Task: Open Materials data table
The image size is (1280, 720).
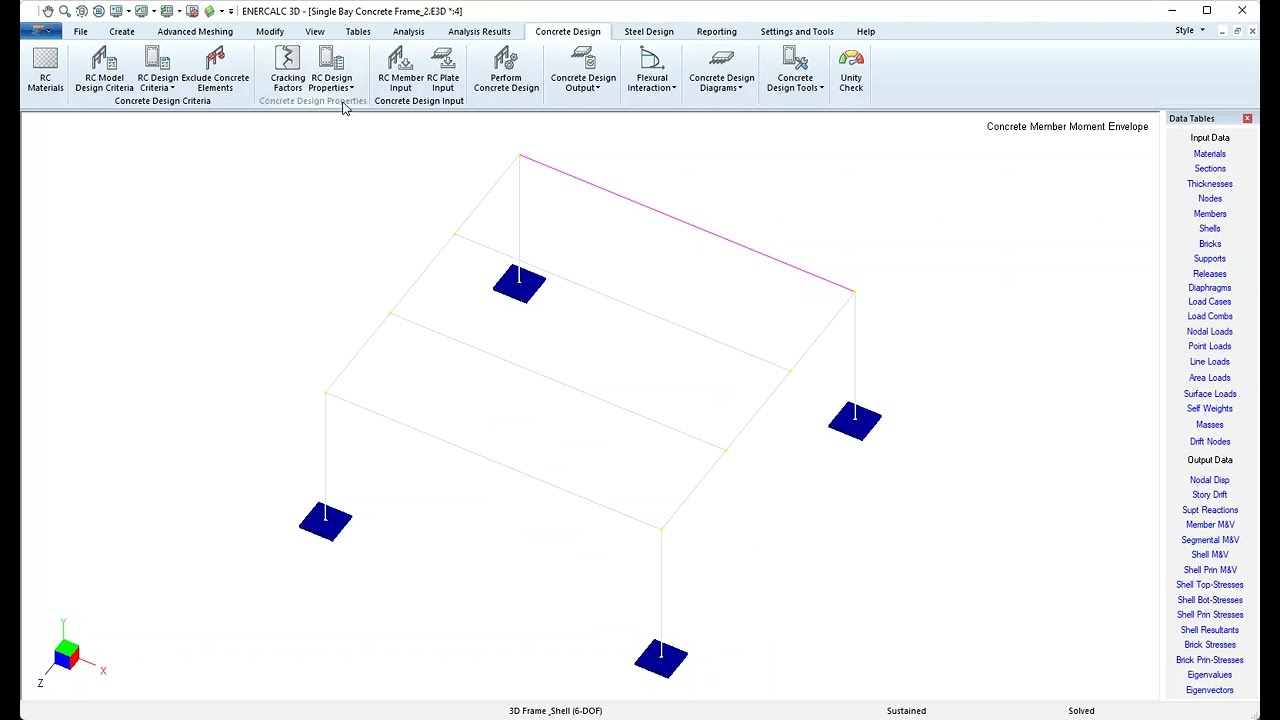Action: 1209,154
